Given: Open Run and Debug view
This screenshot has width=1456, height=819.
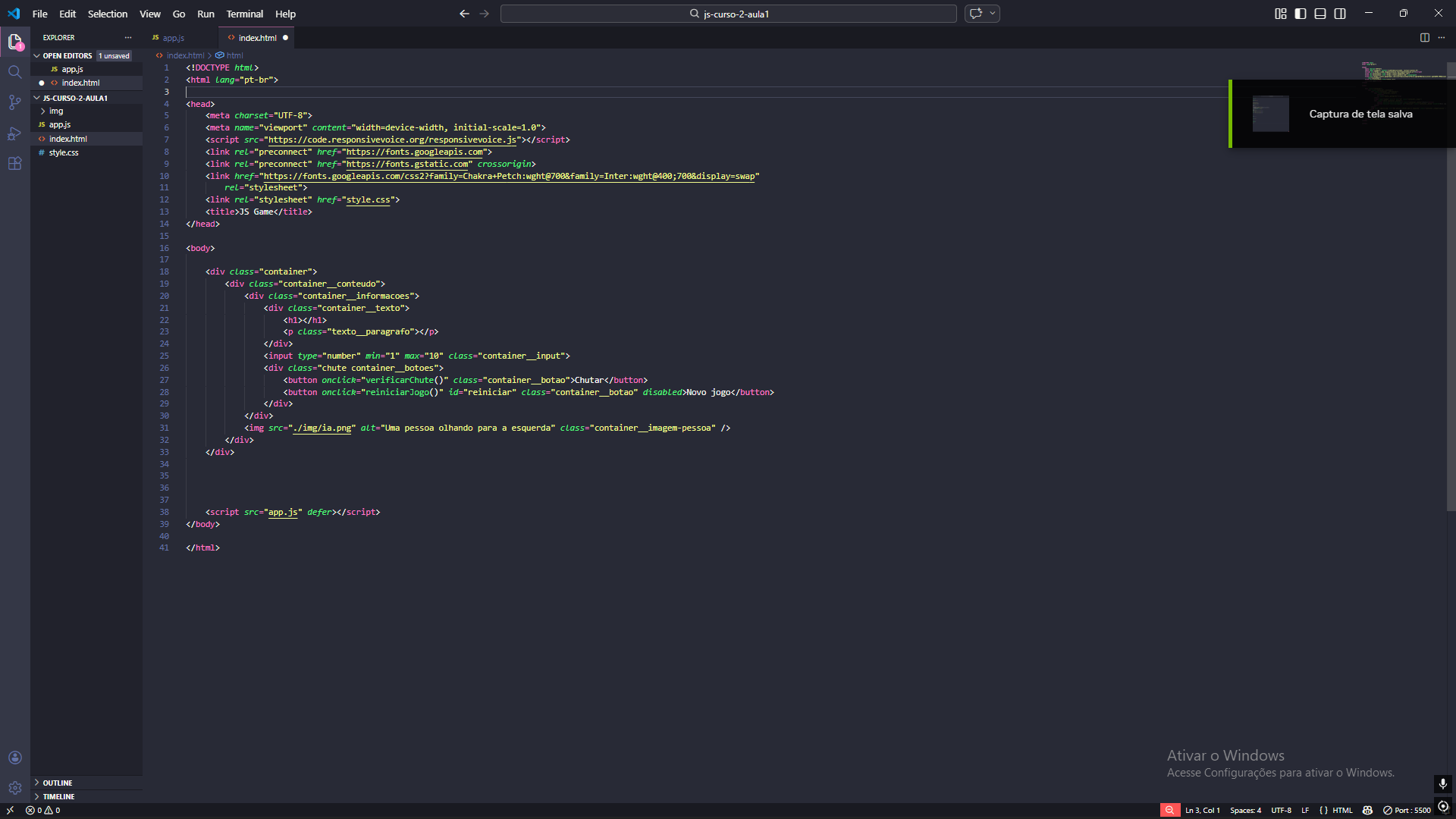Looking at the screenshot, I should (x=14, y=133).
